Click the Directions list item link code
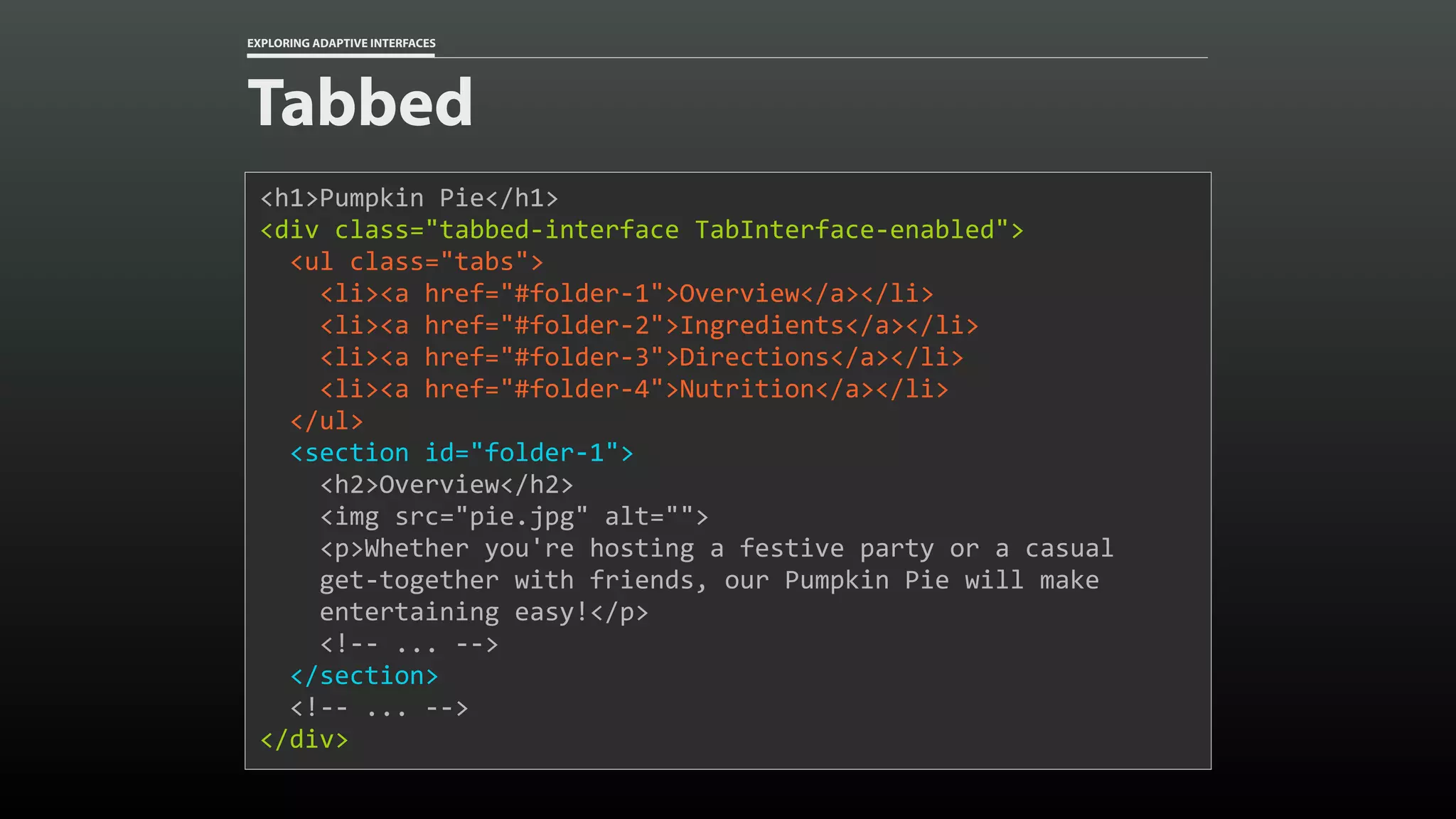The image size is (1456, 819). click(x=641, y=357)
